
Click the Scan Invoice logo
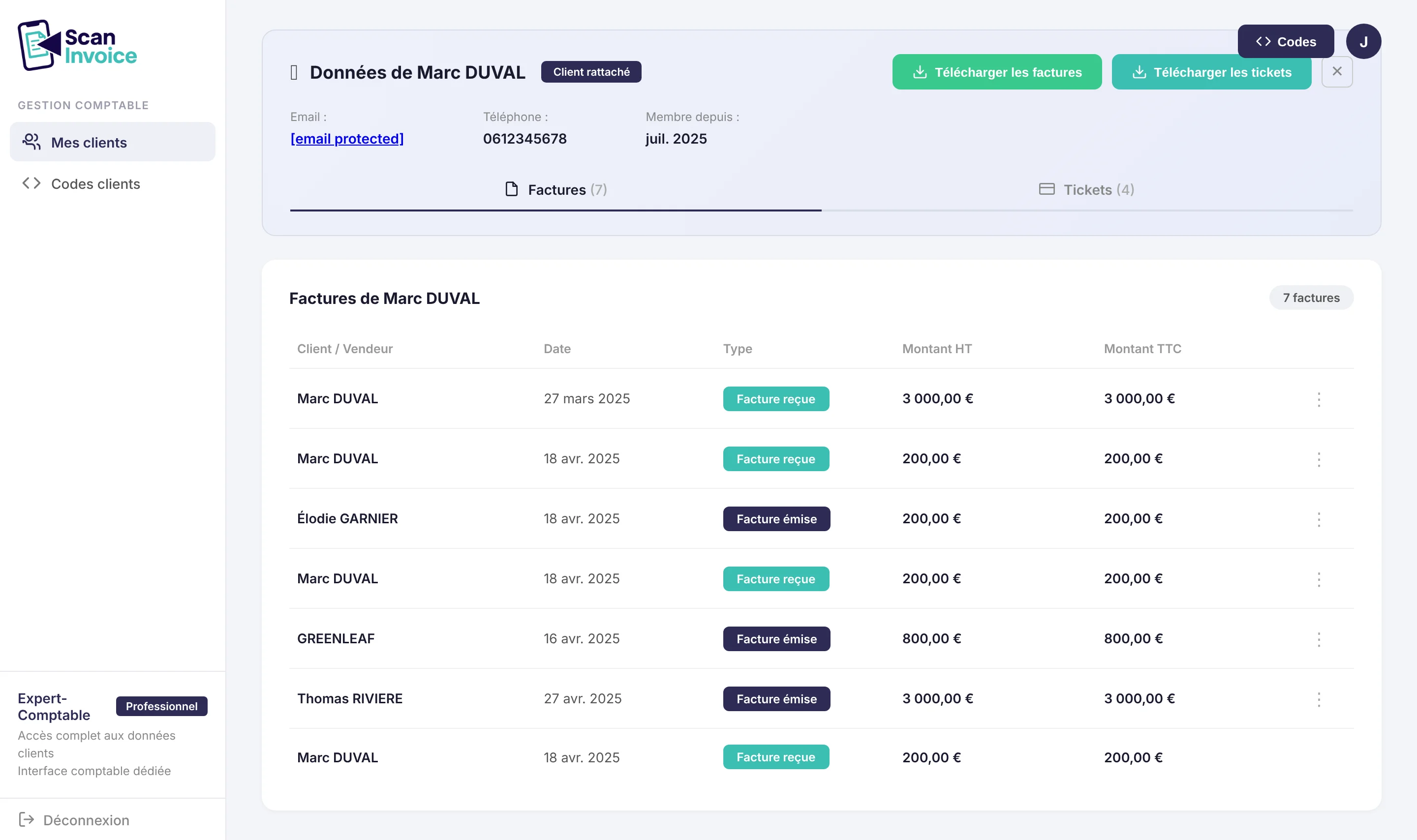coord(78,45)
